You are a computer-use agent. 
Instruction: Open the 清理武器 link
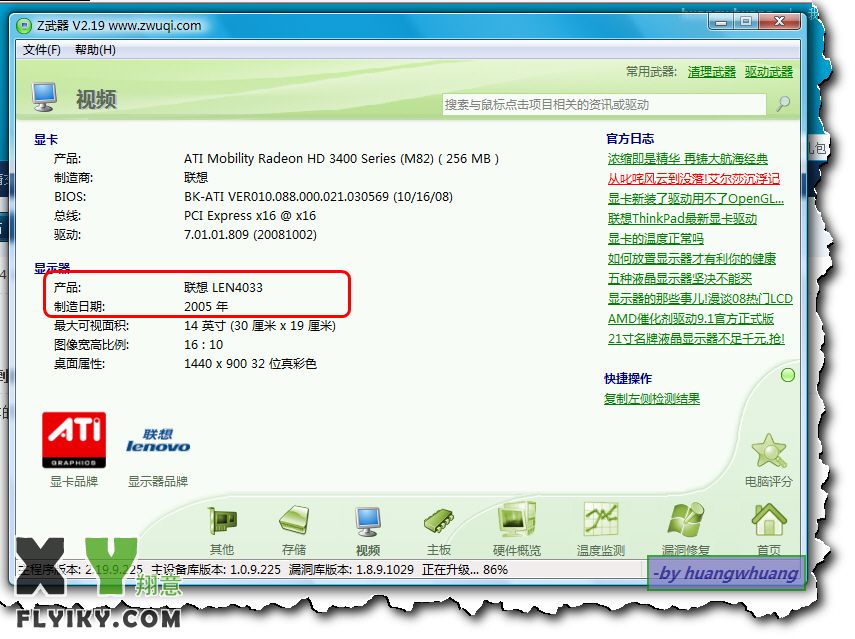(x=712, y=72)
